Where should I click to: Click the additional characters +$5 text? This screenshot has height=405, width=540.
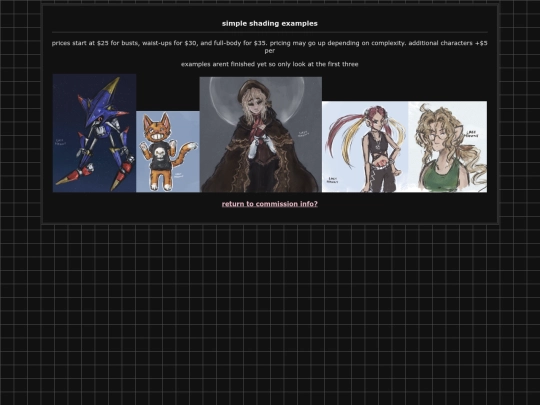click(x=448, y=43)
